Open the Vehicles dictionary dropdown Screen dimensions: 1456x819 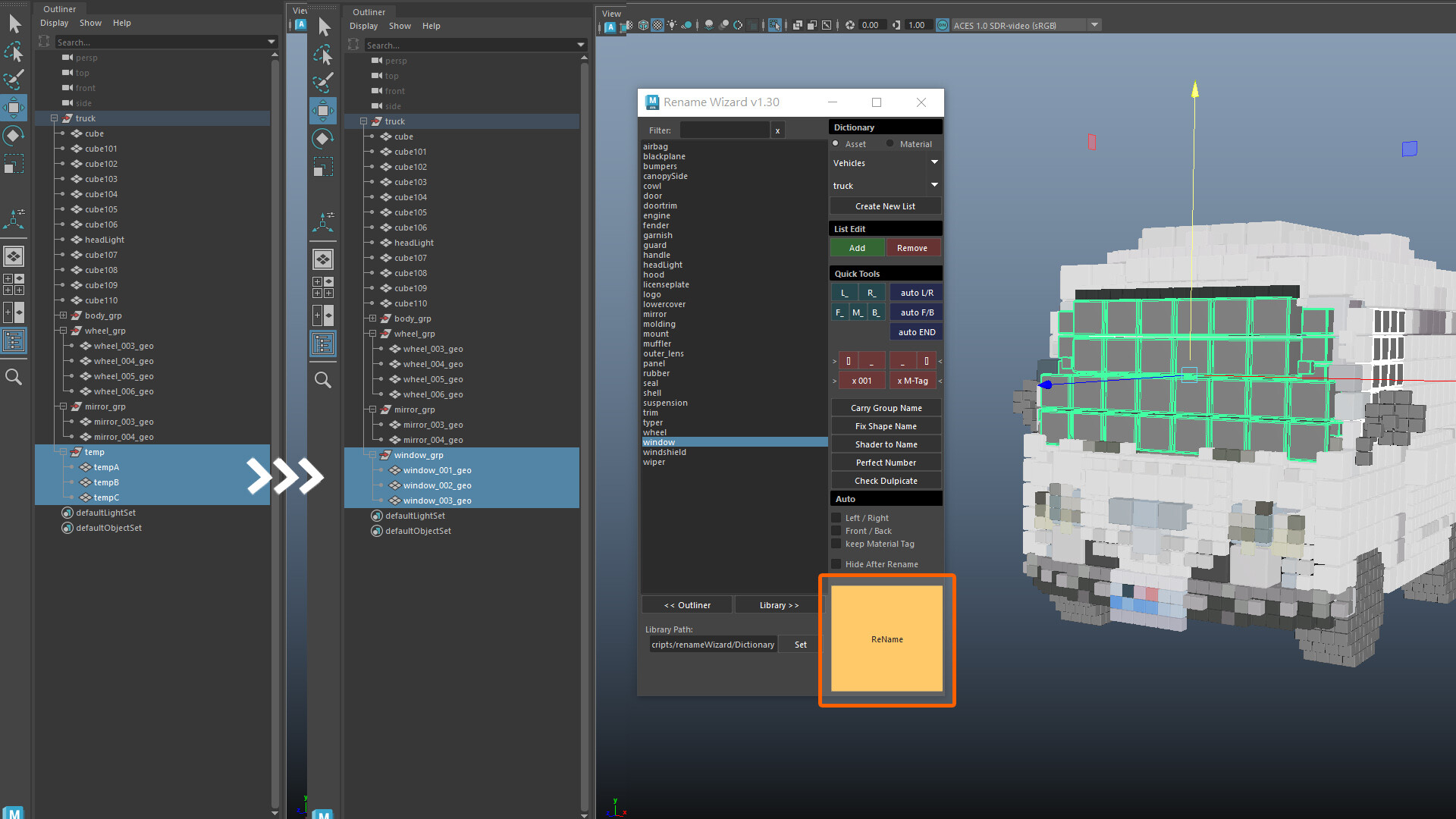pyautogui.click(x=934, y=162)
